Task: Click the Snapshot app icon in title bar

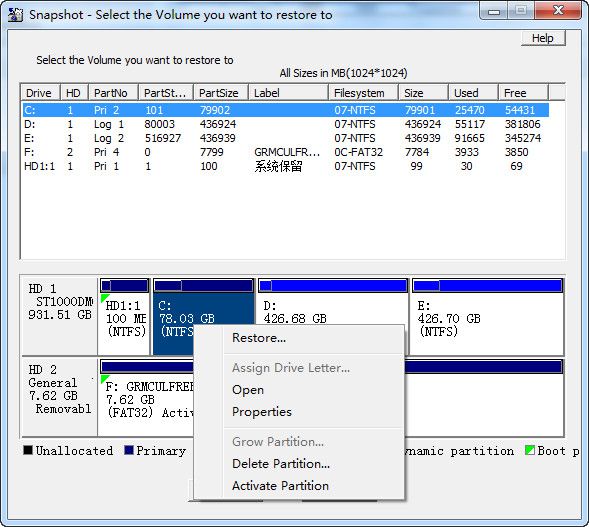Action: [x=15, y=15]
